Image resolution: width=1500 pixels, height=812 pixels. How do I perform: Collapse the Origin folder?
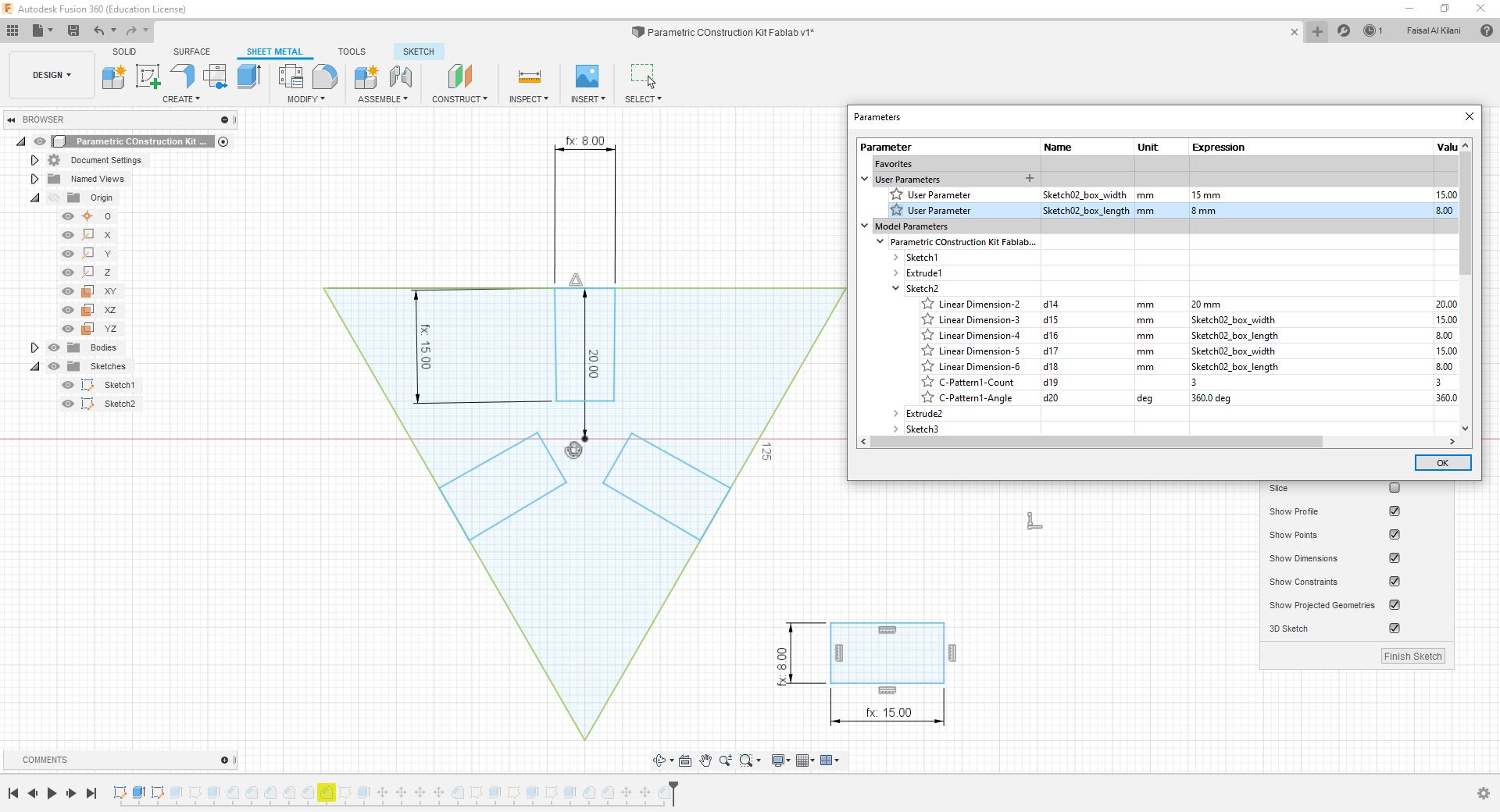pyautogui.click(x=34, y=198)
